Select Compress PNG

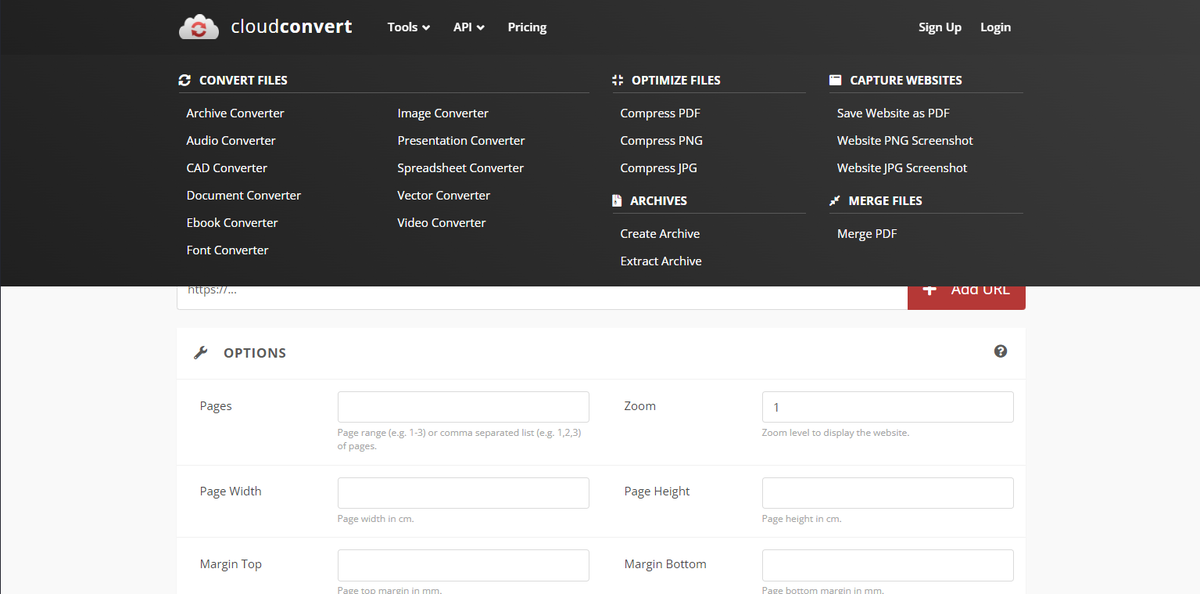(x=662, y=141)
